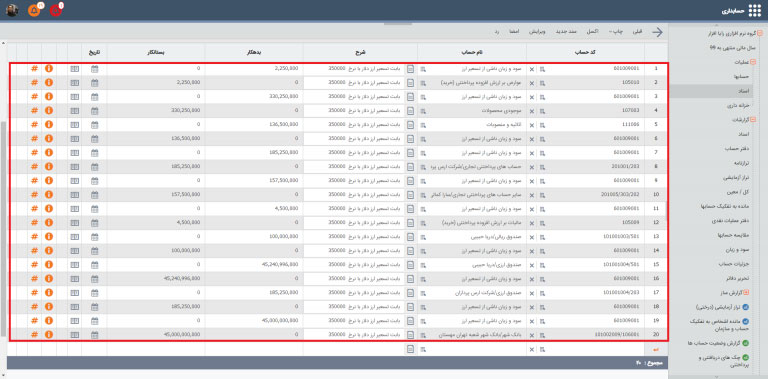This screenshot has width=768, height=379.
Task: Open the چاپ print dropdown in toolbar
Action: pyautogui.click(x=615, y=32)
